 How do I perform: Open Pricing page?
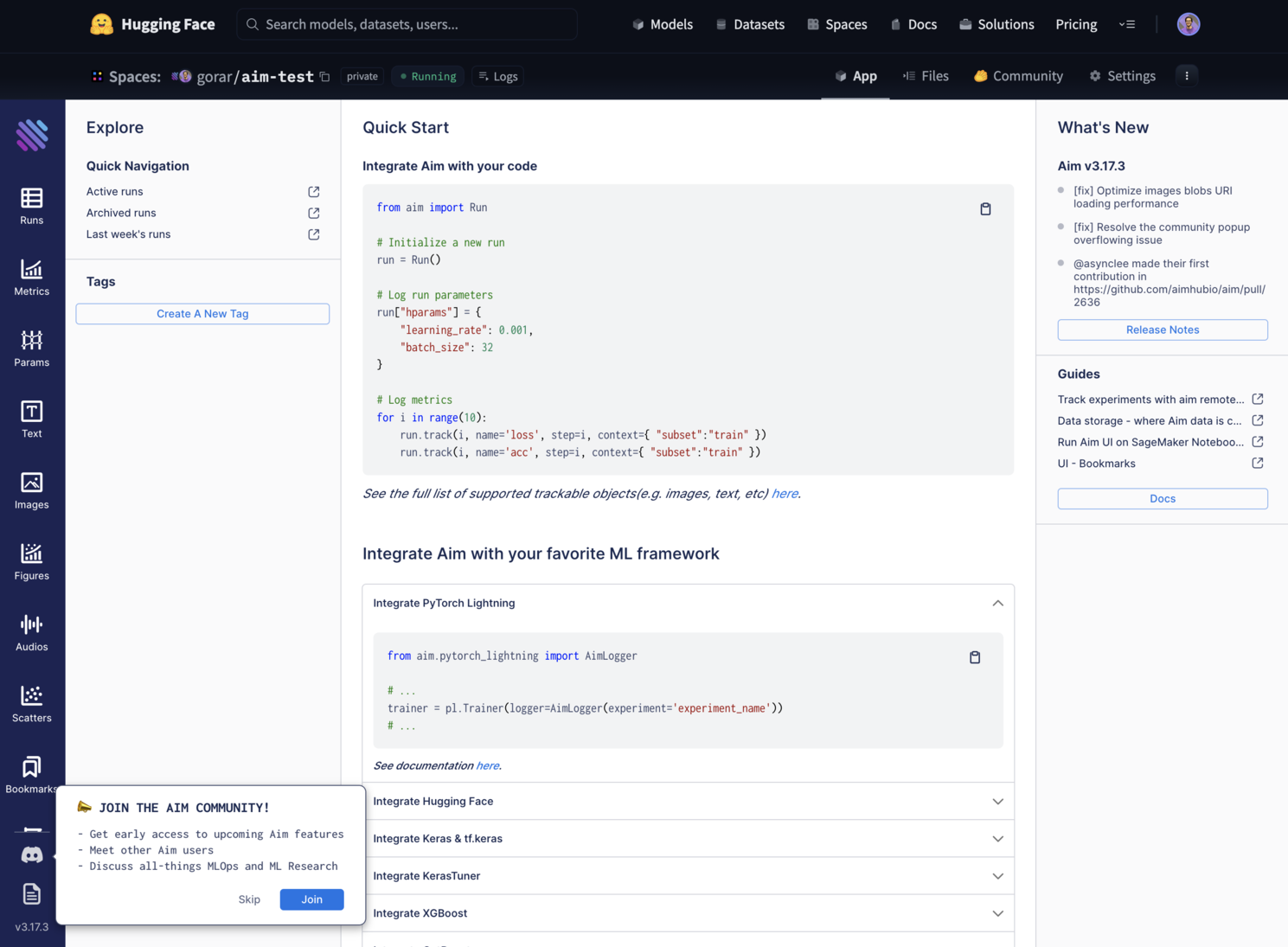coord(1076,24)
